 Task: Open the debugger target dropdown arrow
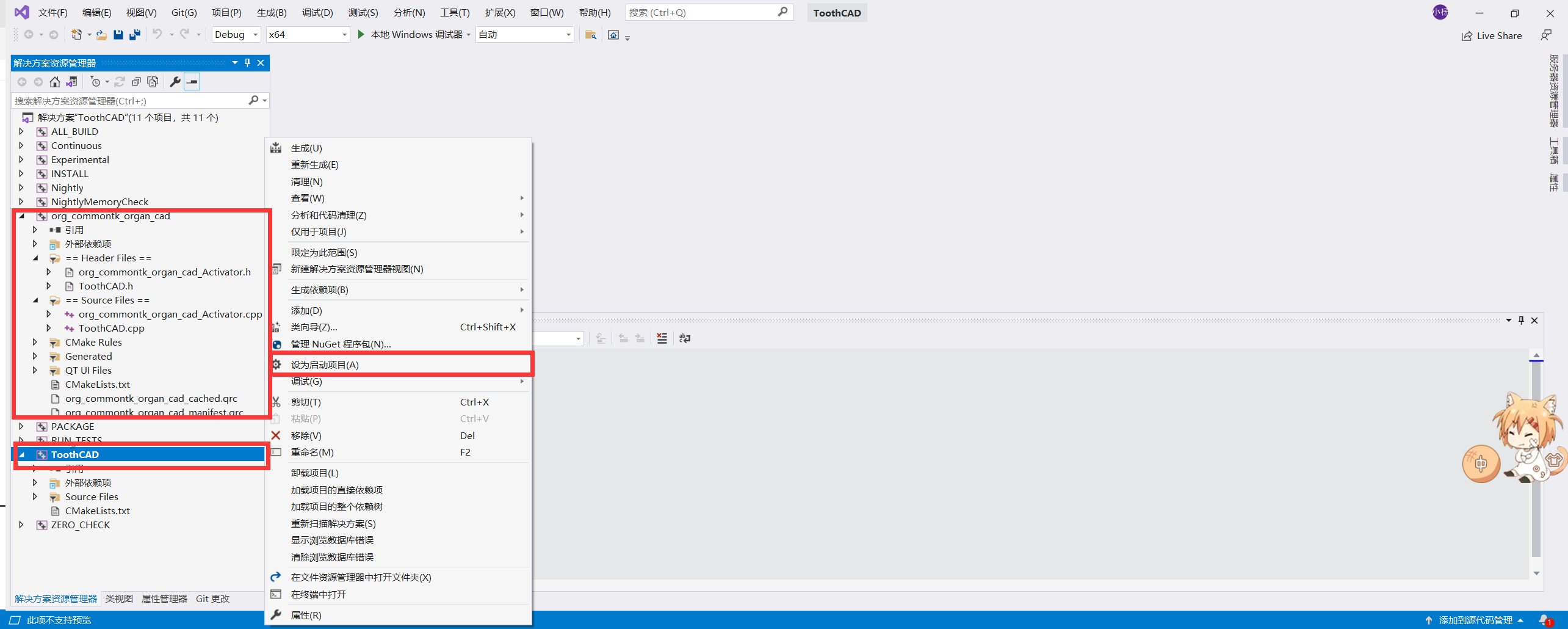point(469,35)
